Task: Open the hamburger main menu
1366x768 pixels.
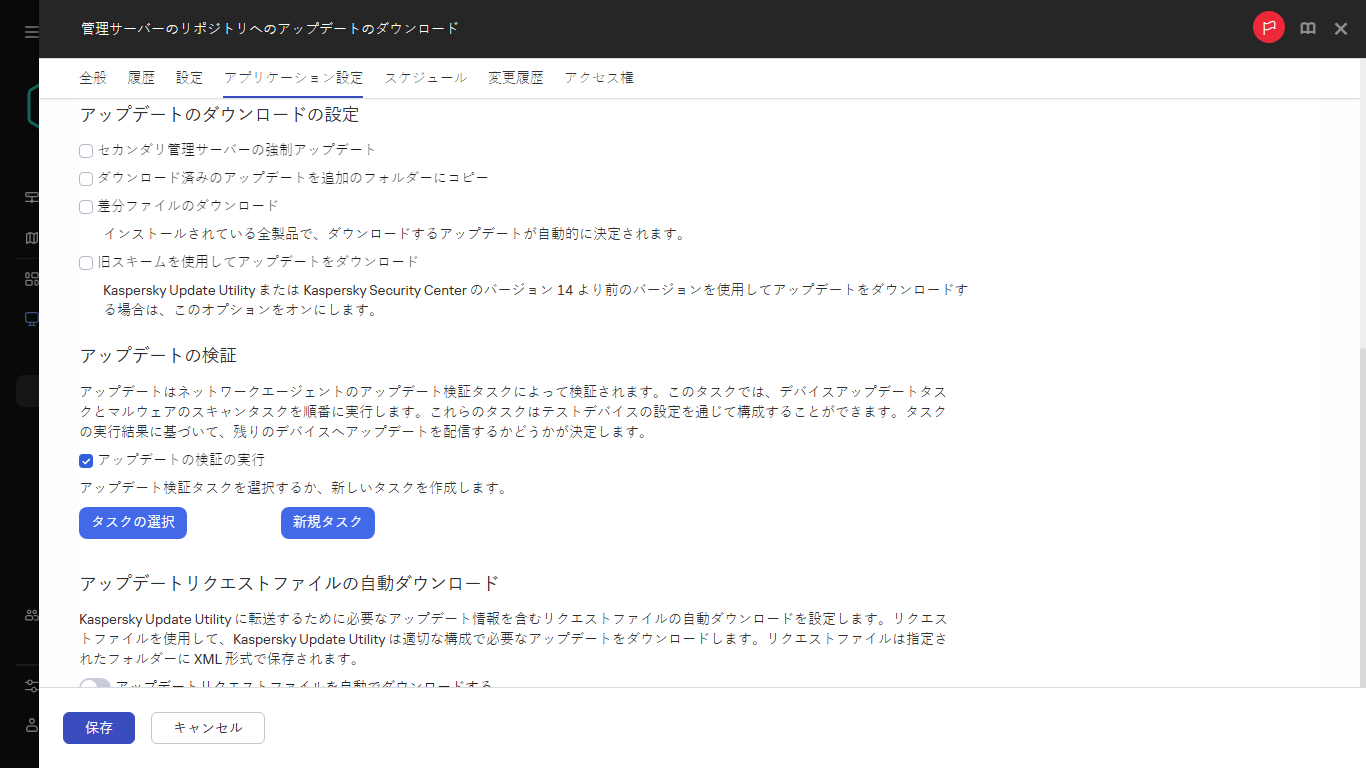Action: tap(30, 30)
